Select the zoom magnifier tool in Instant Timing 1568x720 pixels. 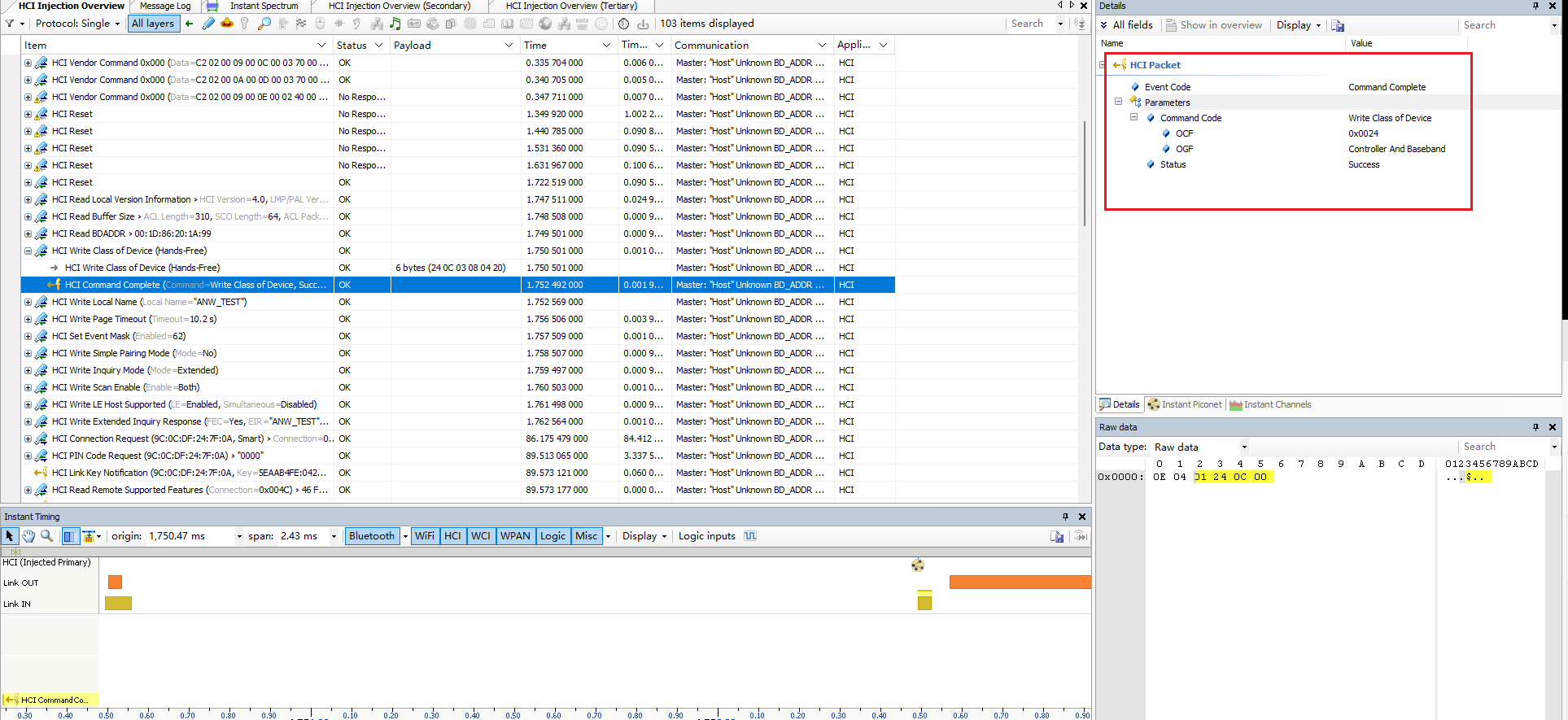pyautogui.click(x=47, y=536)
